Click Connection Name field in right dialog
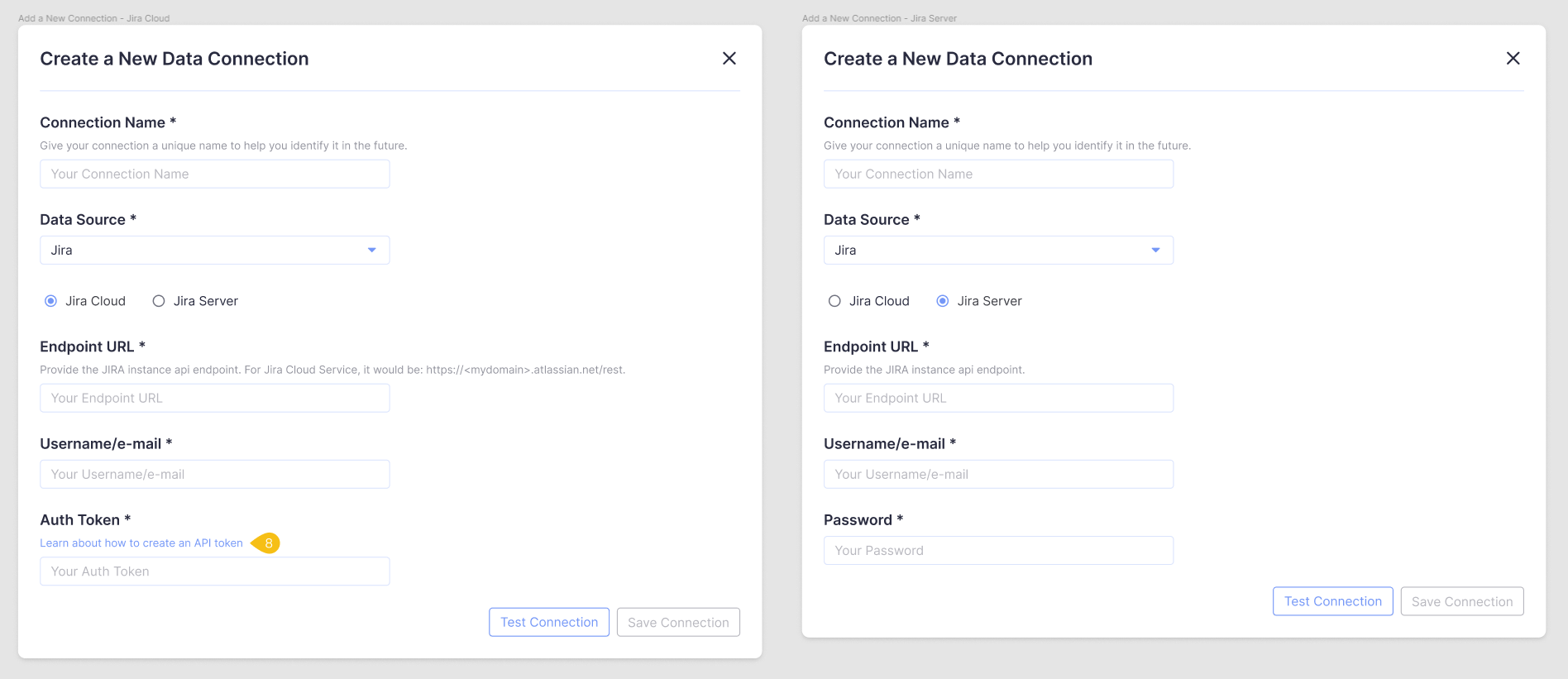Image resolution: width=1568 pixels, height=679 pixels. [x=998, y=174]
